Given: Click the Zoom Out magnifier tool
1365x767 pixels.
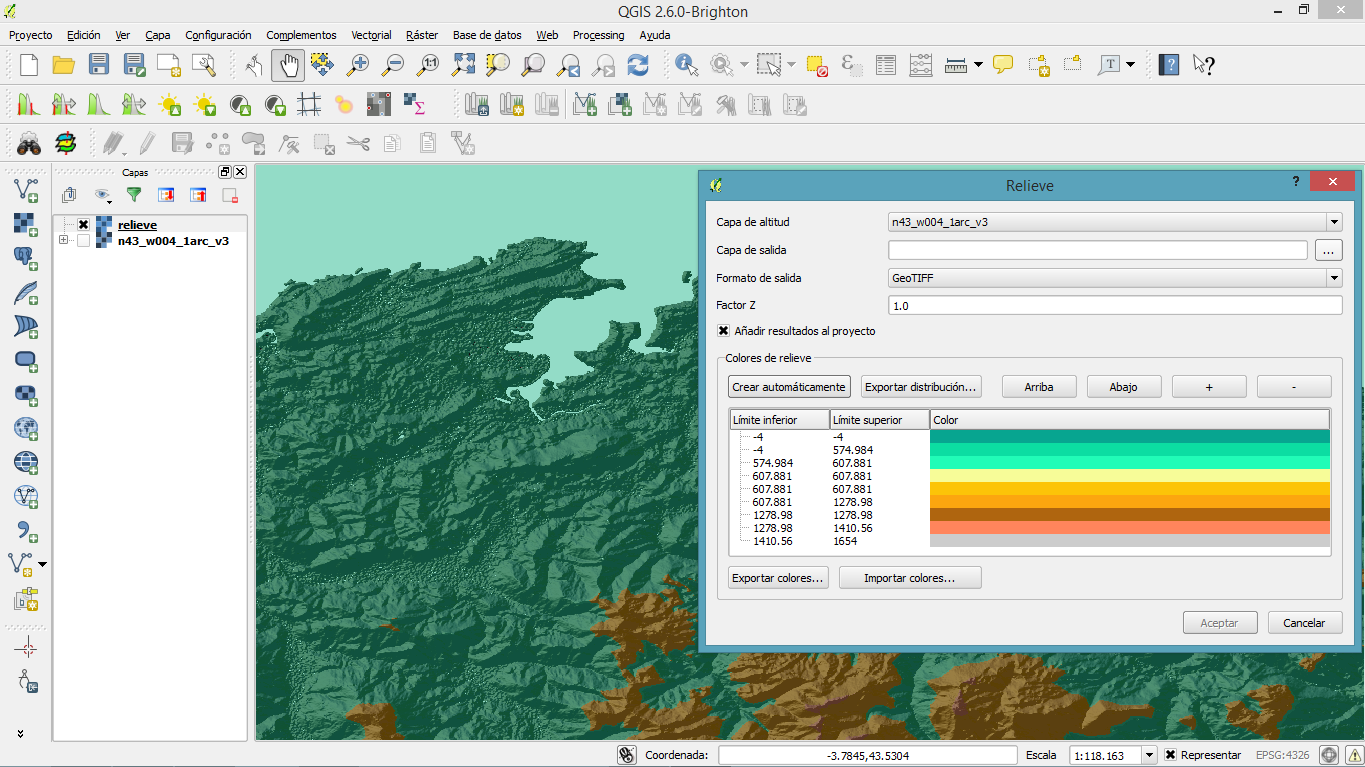Looking at the screenshot, I should (x=393, y=65).
